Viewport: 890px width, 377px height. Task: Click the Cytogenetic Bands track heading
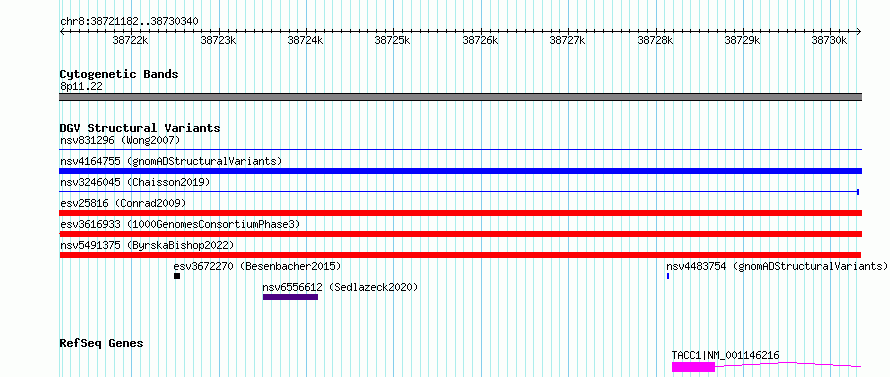click(119, 74)
